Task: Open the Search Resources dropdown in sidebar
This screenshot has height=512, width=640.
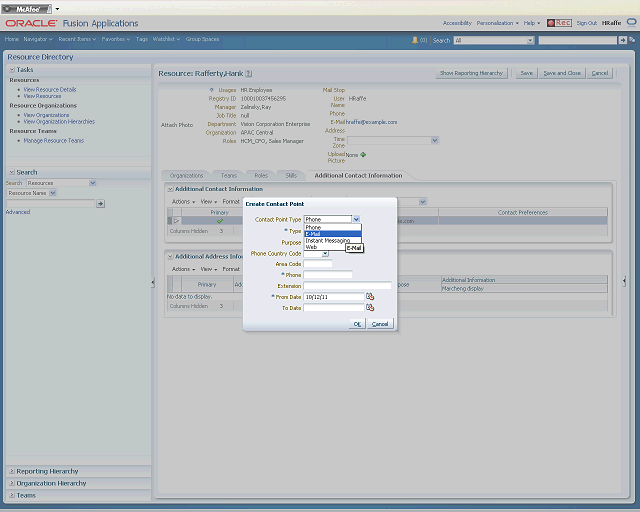Action: click(93, 183)
